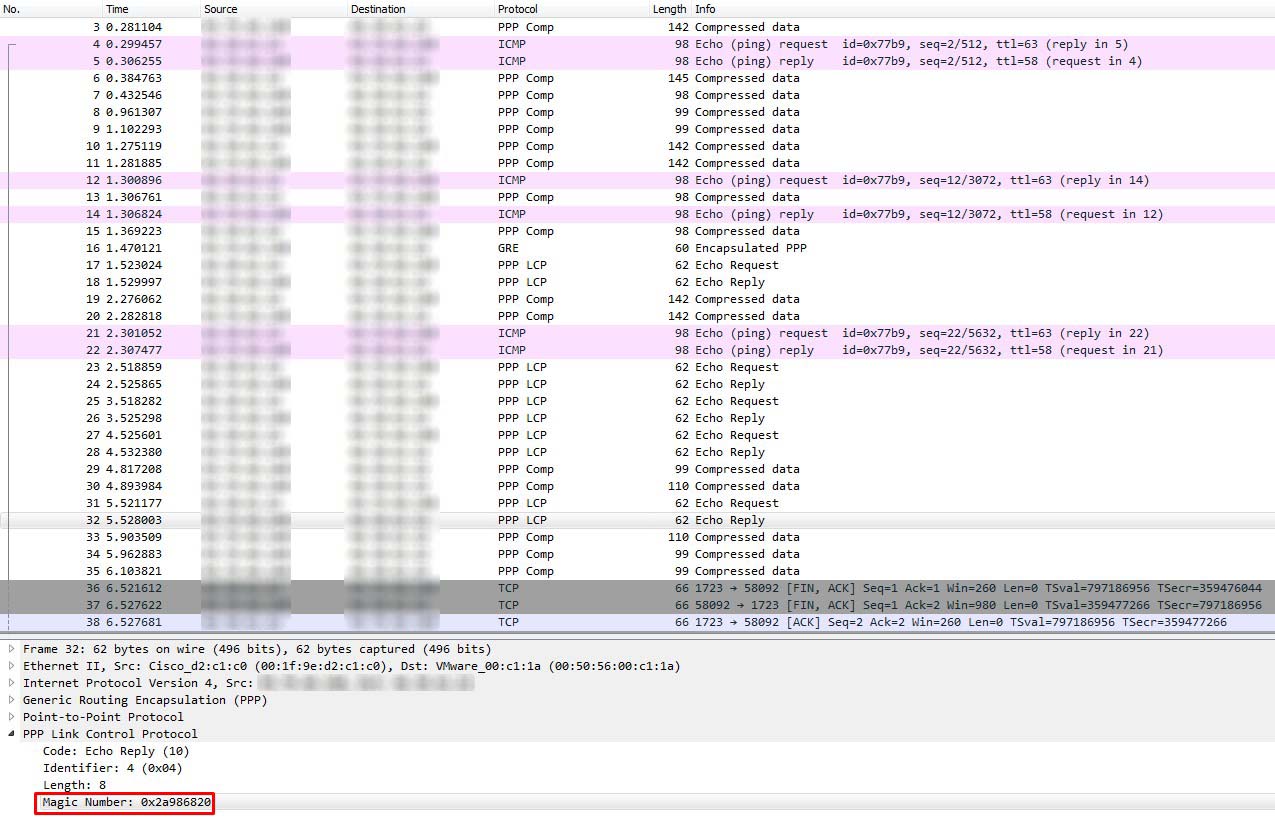Select packet 18 PPP LCP Echo Reply
Image resolution: width=1275 pixels, height=820 pixels.
tap(637, 282)
